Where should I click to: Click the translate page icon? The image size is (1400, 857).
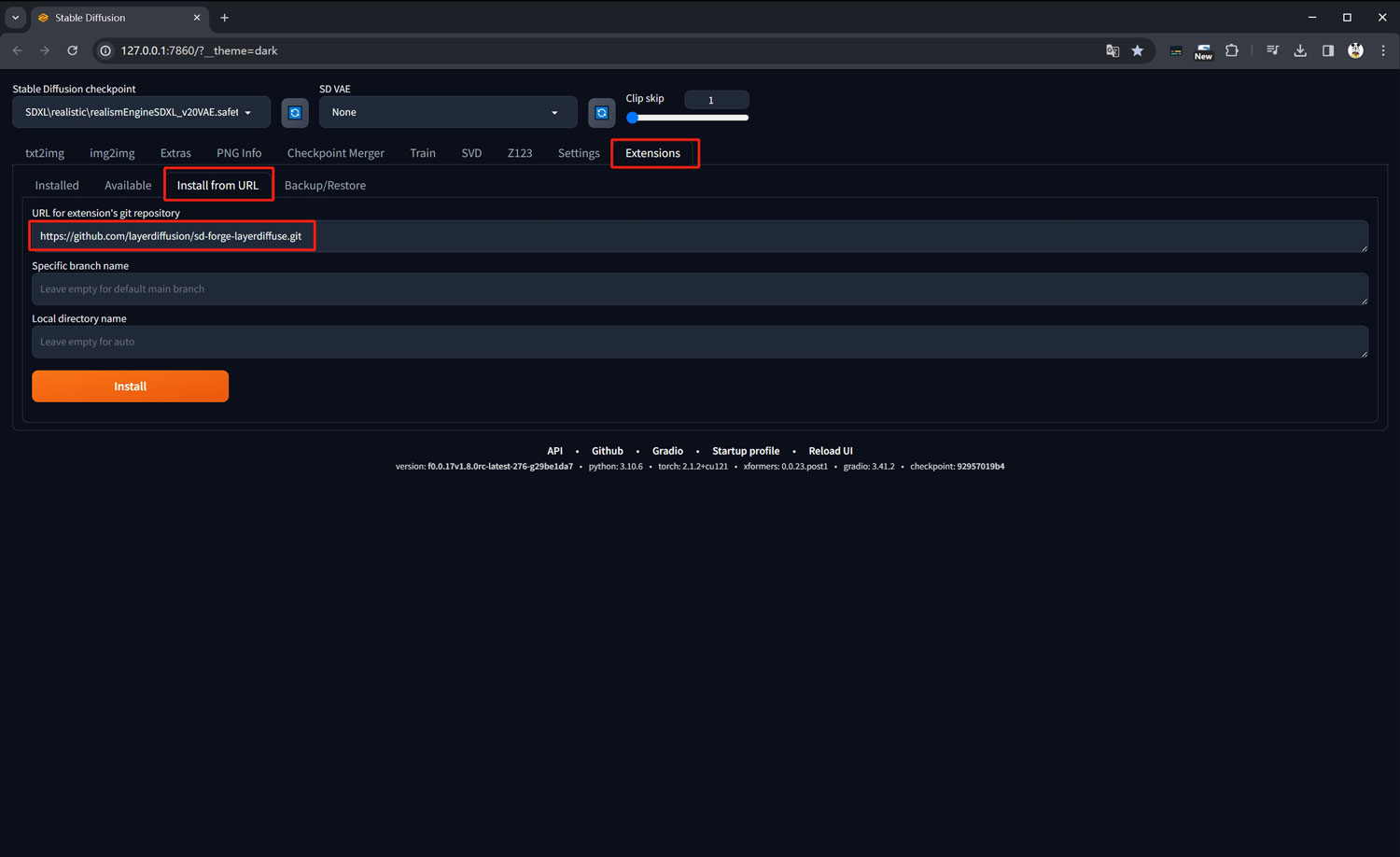point(1112,50)
